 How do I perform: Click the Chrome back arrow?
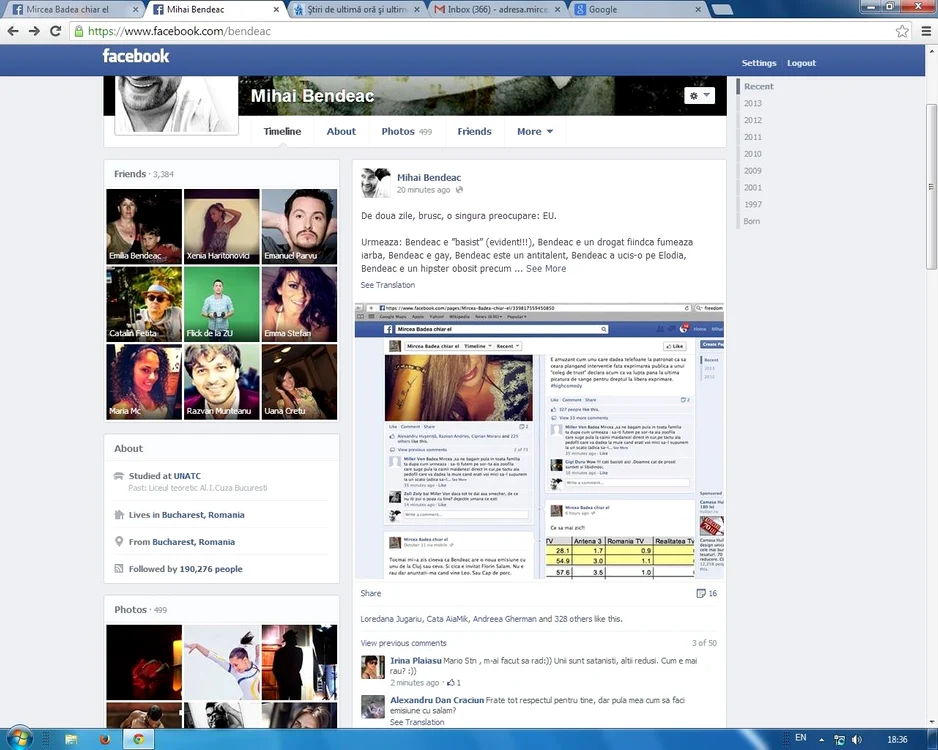13,31
